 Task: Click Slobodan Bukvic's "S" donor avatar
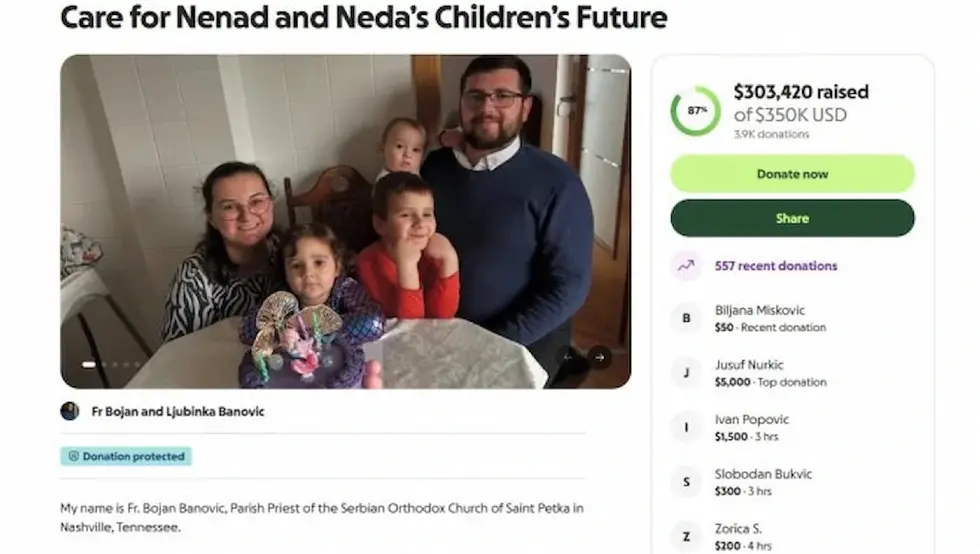click(685, 482)
